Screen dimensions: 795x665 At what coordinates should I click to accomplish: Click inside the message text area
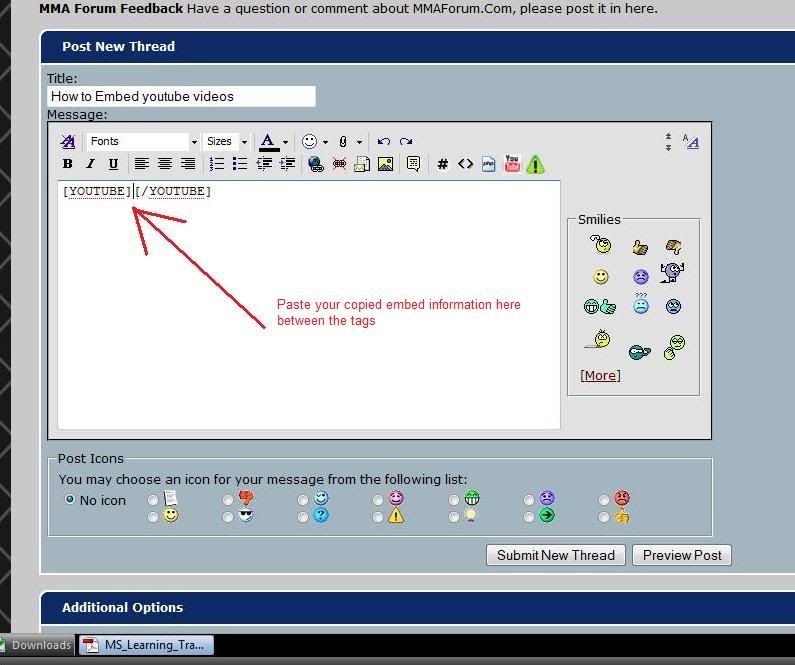coord(309,305)
